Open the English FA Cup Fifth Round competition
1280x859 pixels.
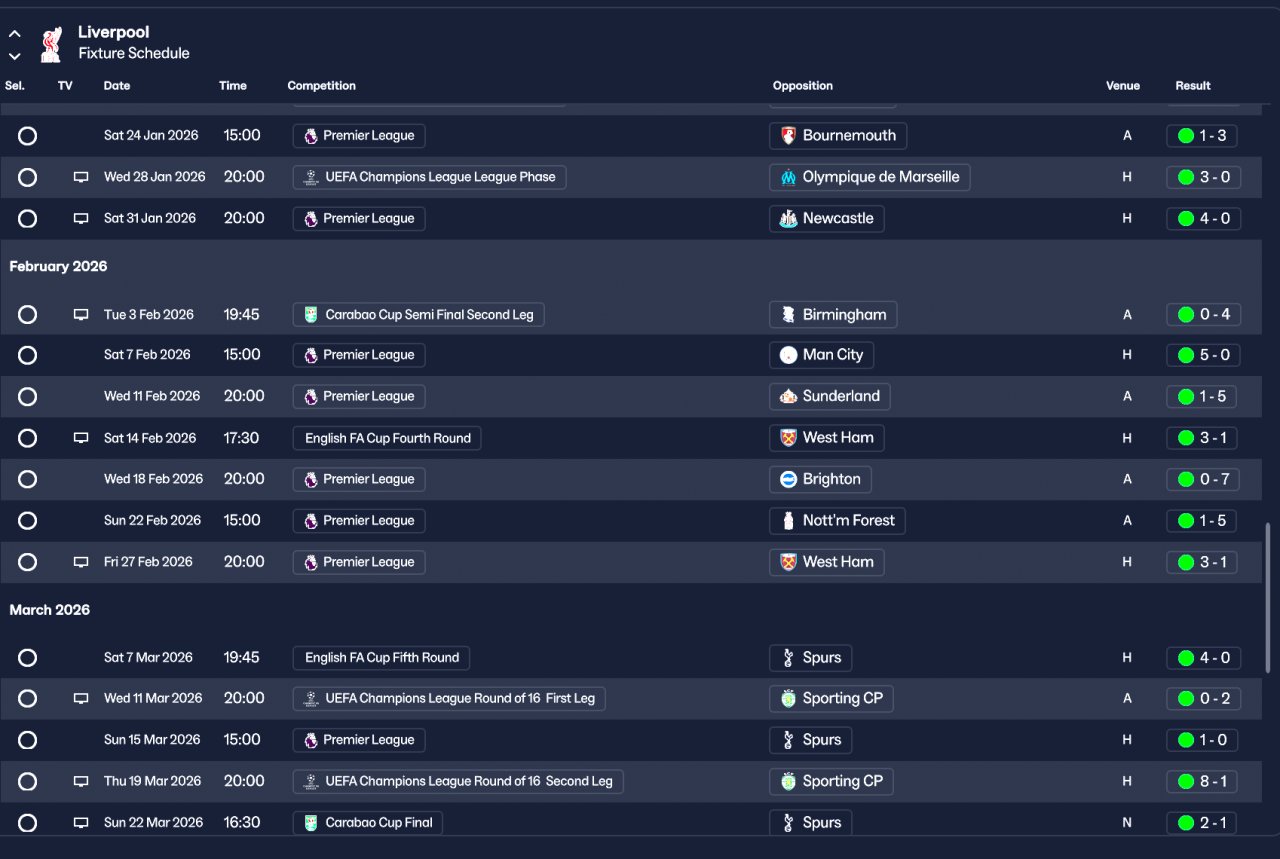[381, 658]
